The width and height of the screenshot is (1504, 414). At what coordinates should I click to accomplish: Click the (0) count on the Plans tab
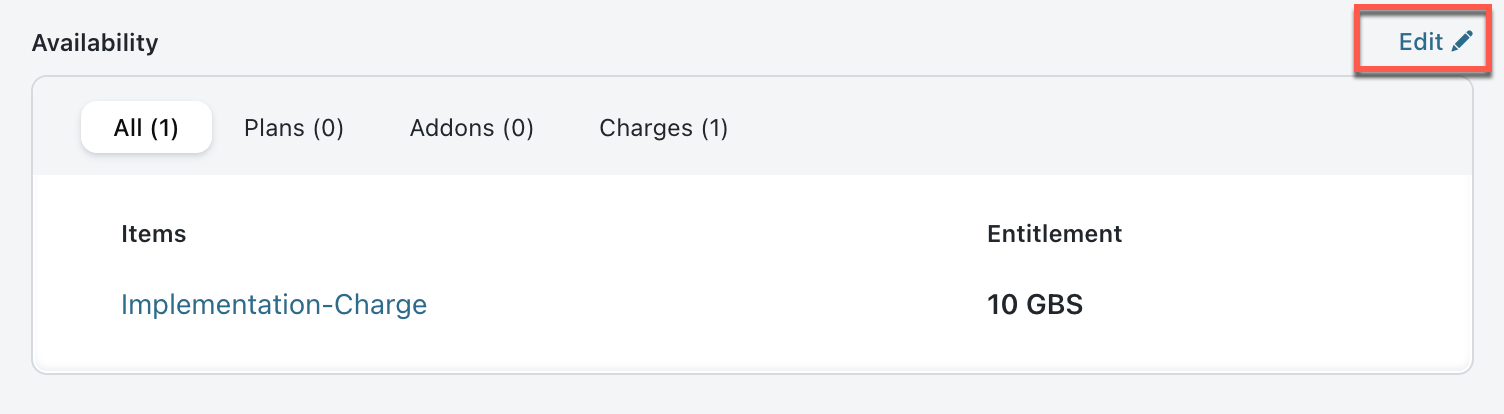pos(328,128)
